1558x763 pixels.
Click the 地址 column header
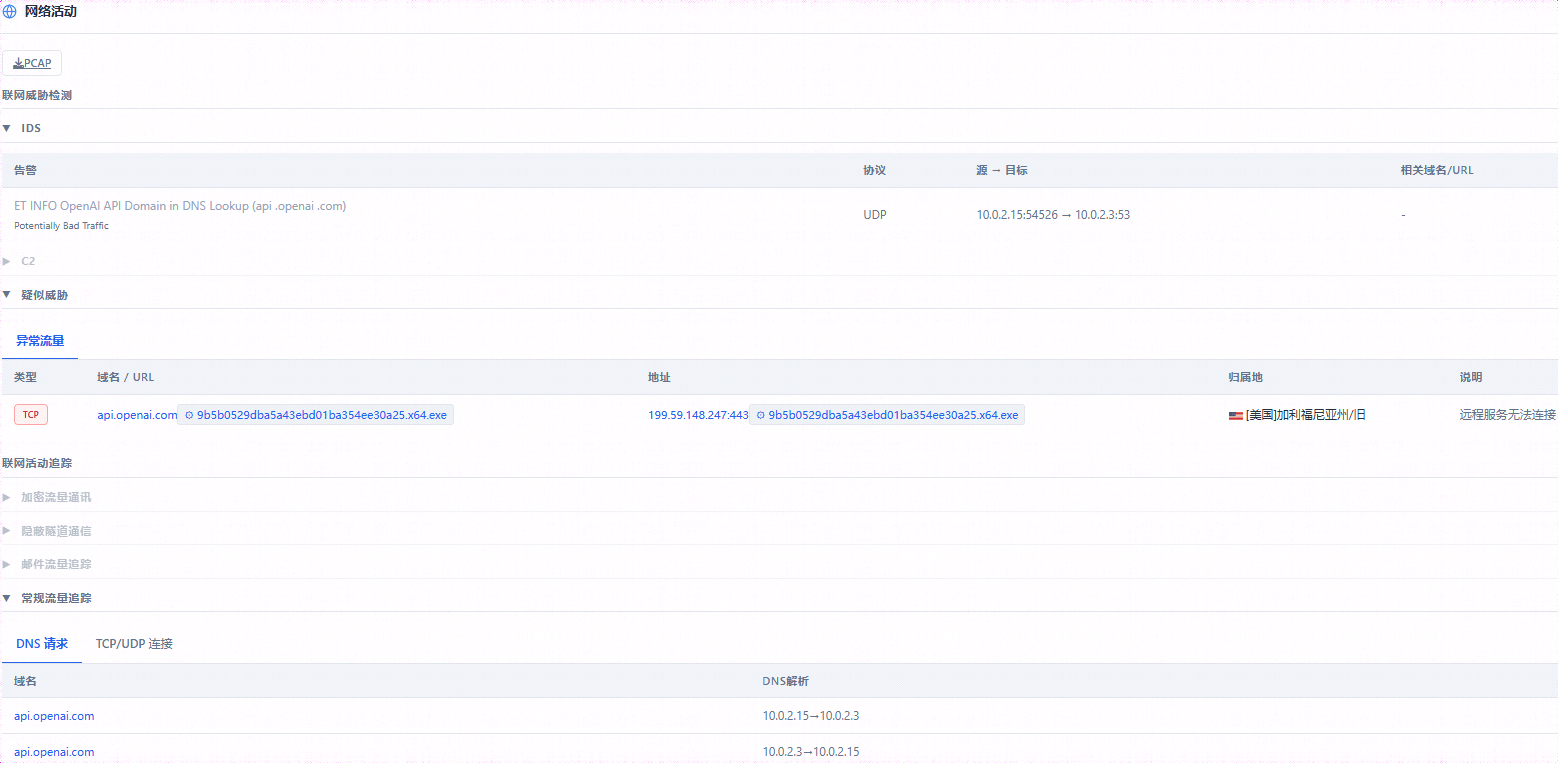[659, 377]
